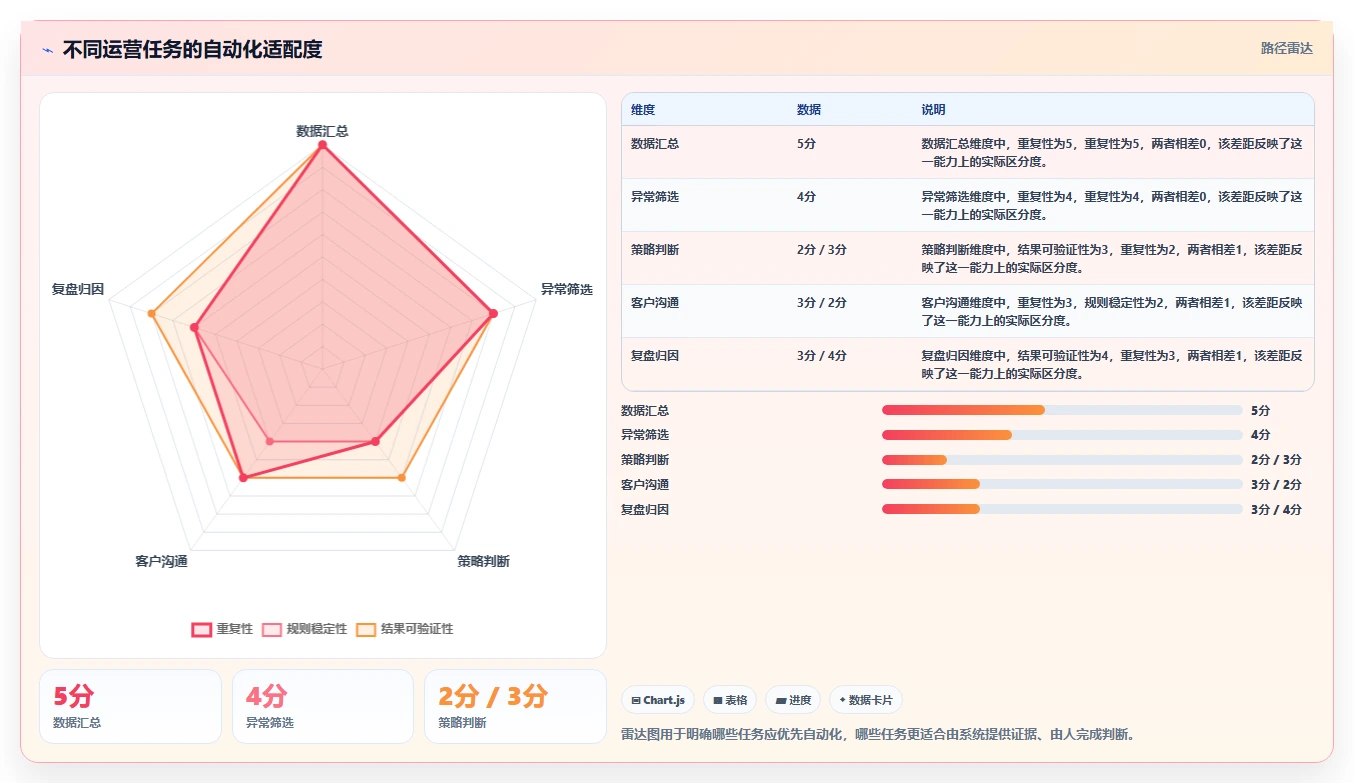Click the 不同运营任务的自动化适配度 title

pyautogui.click(x=192, y=50)
